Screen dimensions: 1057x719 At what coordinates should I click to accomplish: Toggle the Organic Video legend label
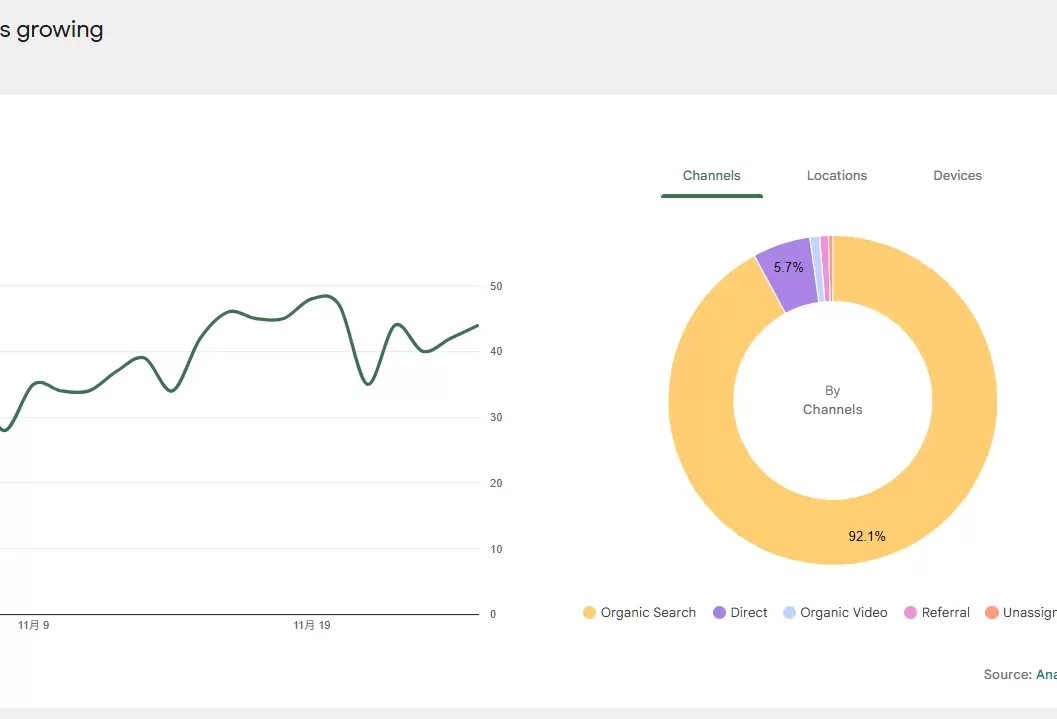point(844,613)
